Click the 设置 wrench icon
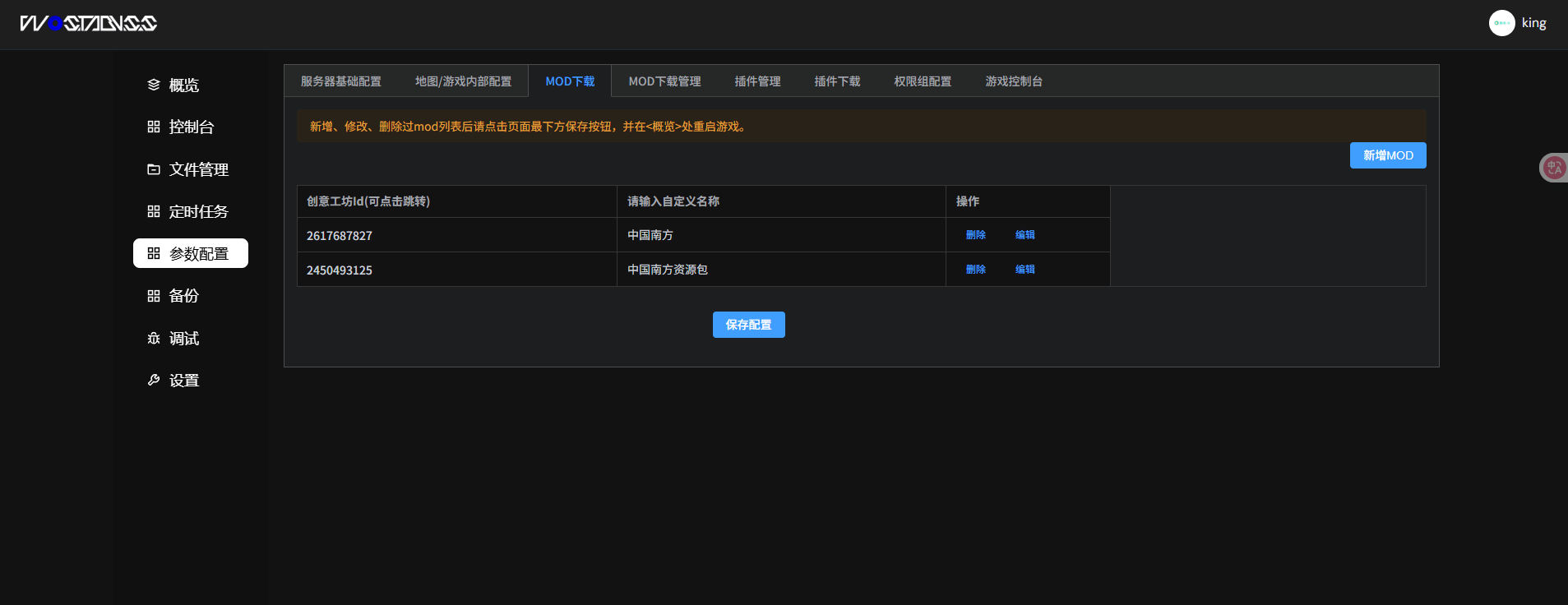 tap(154, 380)
